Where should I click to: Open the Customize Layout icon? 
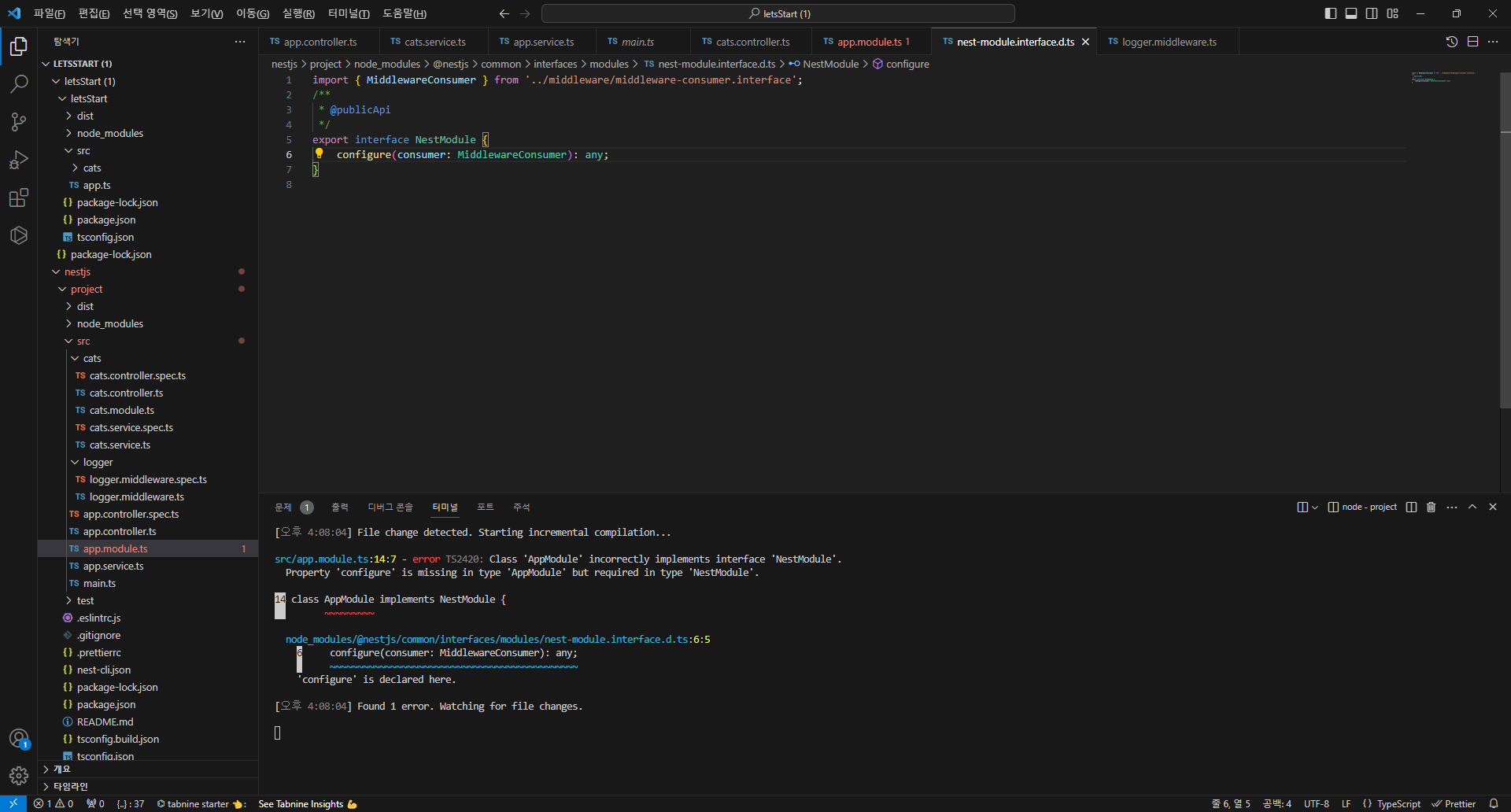pos(1393,13)
